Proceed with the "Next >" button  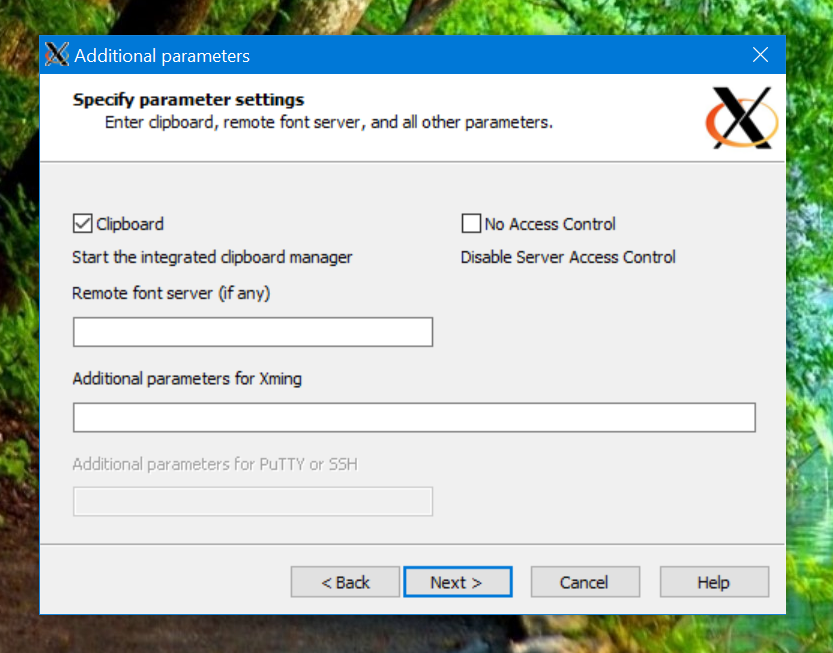[x=457, y=582]
